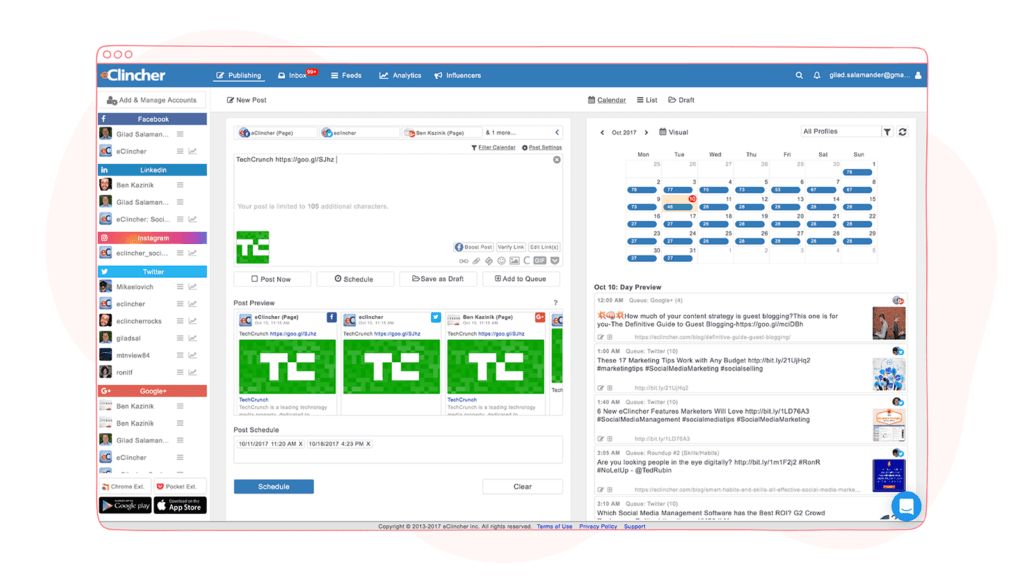Open analytics chart icon for ronitf
Image resolution: width=1024 pixels, height=576 pixels.
[x=193, y=372]
